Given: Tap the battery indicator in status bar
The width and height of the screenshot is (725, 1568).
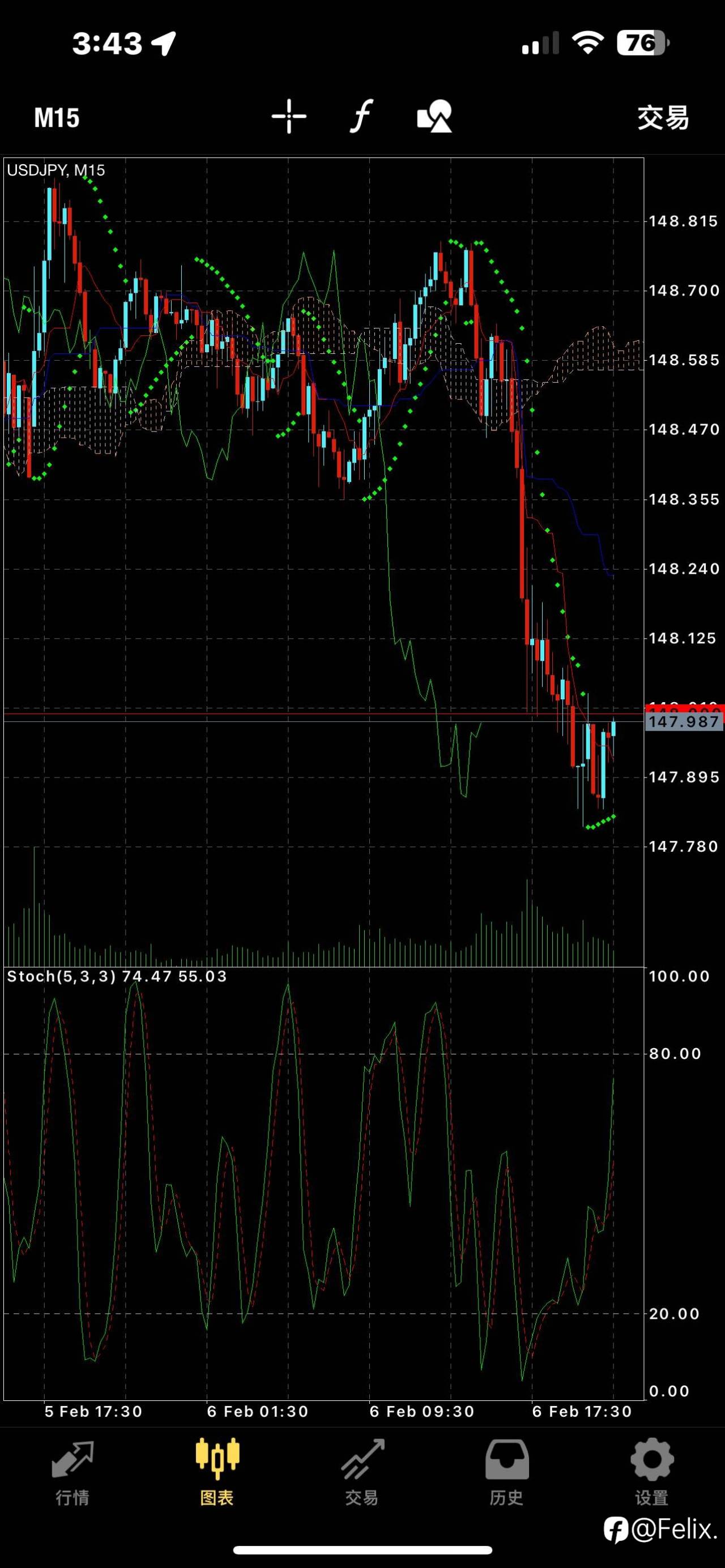Looking at the screenshot, I should [x=643, y=43].
